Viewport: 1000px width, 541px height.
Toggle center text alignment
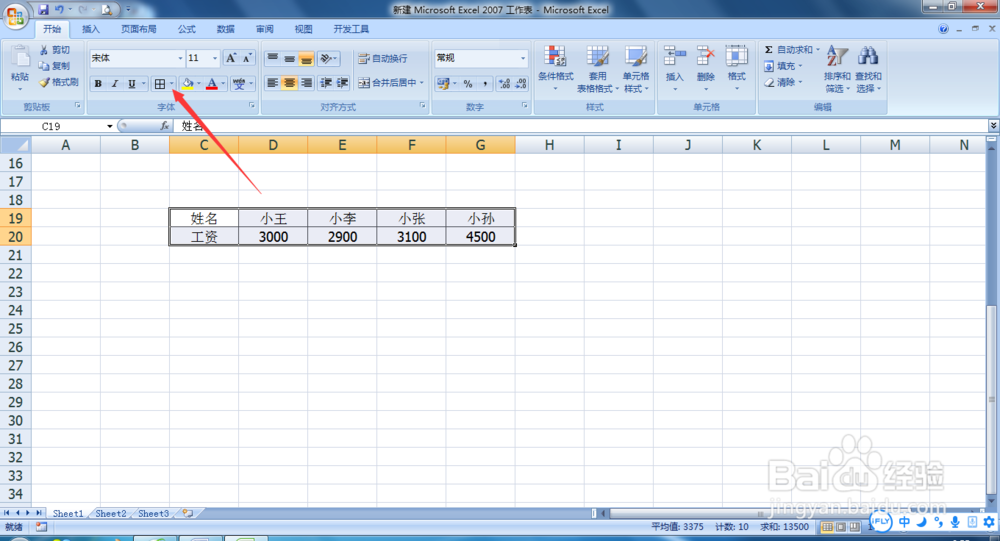[289, 83]
